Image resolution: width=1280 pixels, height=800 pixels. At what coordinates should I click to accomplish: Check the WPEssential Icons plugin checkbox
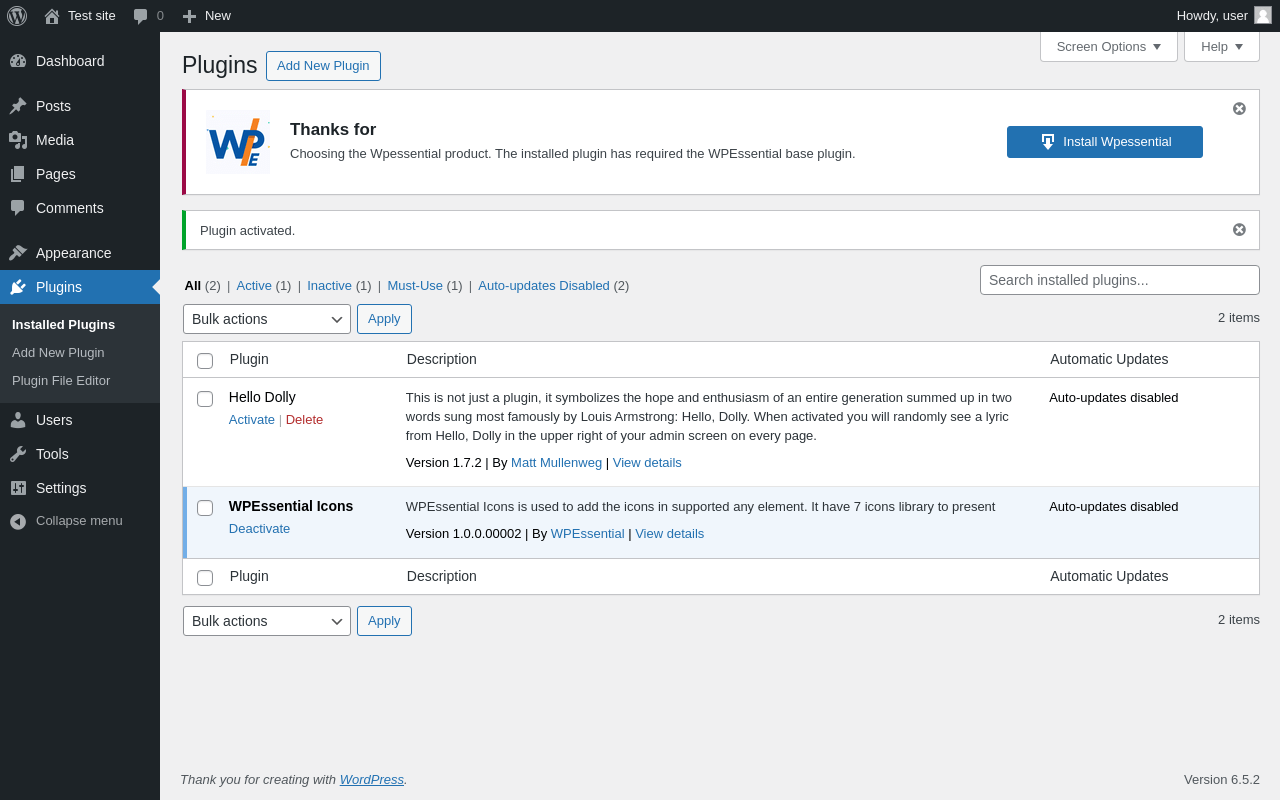pos(205,508)
